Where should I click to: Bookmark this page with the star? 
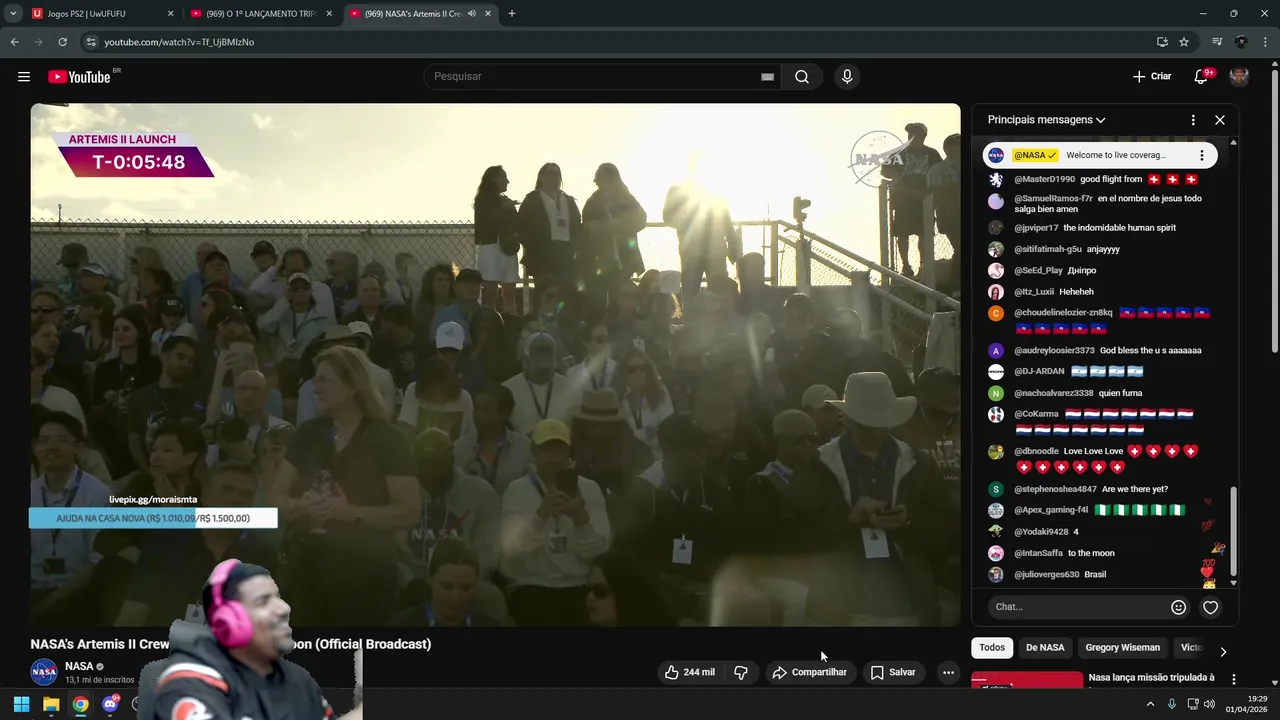point(1184,42)
